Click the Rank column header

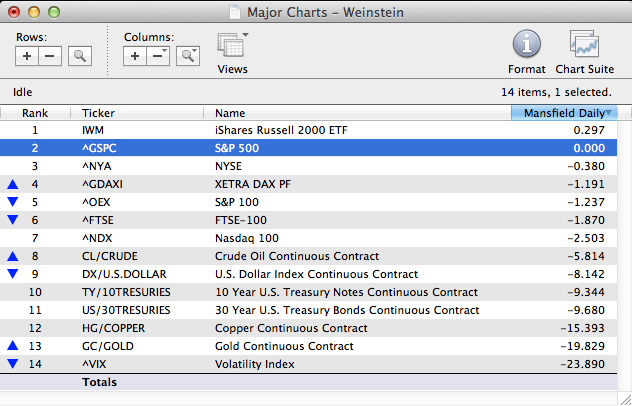[35, 113]
